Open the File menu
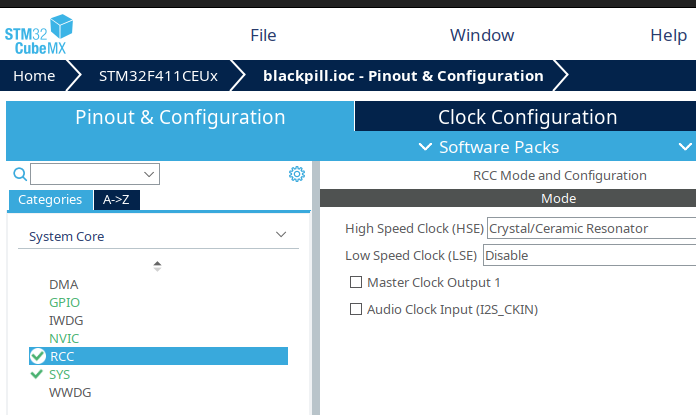 [x=263, y=35]
